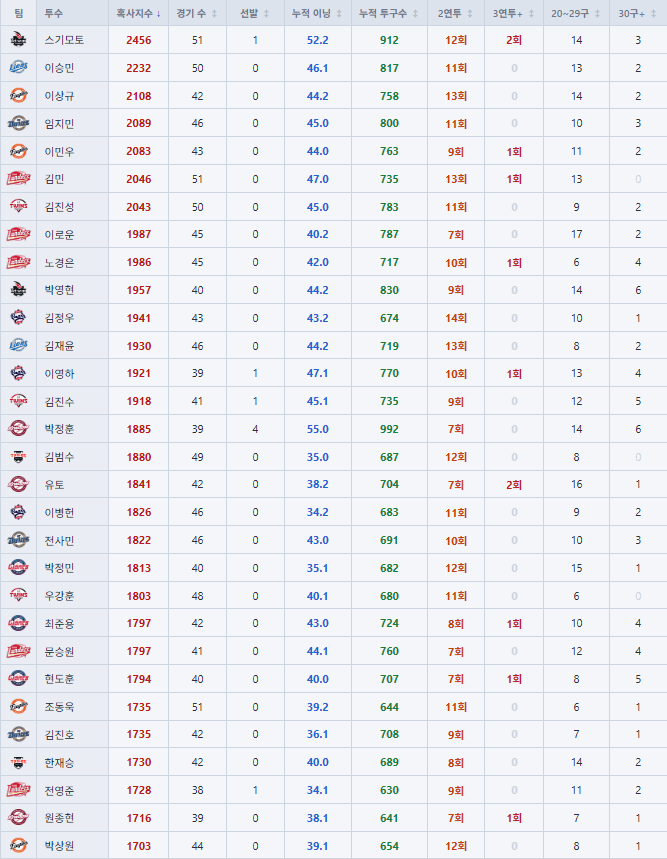The width and height of the screenshot is (667, 859).
Task: Click the Lions logo next to 김재윤
Action: (x=18, y=346)
